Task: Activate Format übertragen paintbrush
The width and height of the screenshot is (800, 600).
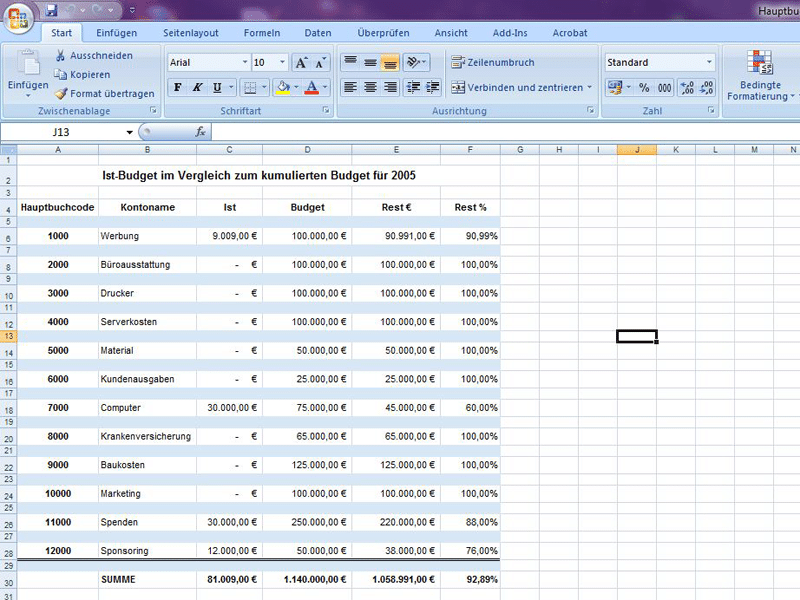Action: [x=105, y=93]
